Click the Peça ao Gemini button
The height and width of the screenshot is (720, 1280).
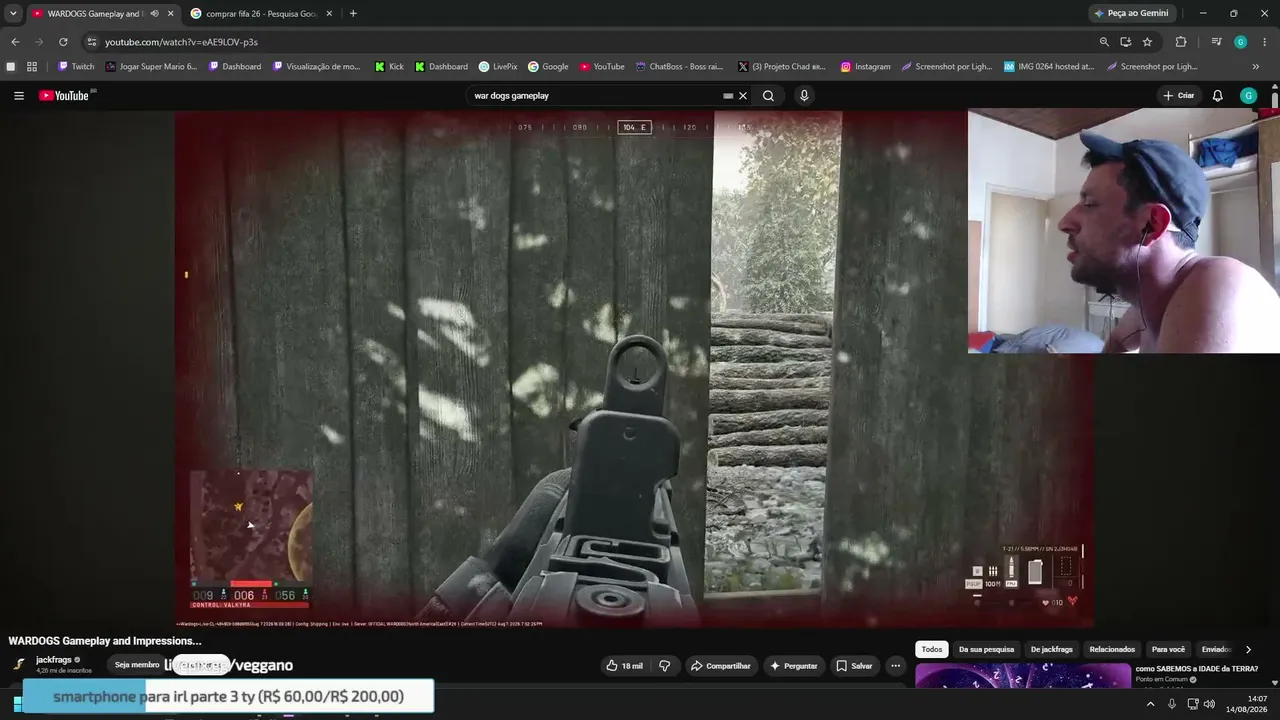point(1131,14)
